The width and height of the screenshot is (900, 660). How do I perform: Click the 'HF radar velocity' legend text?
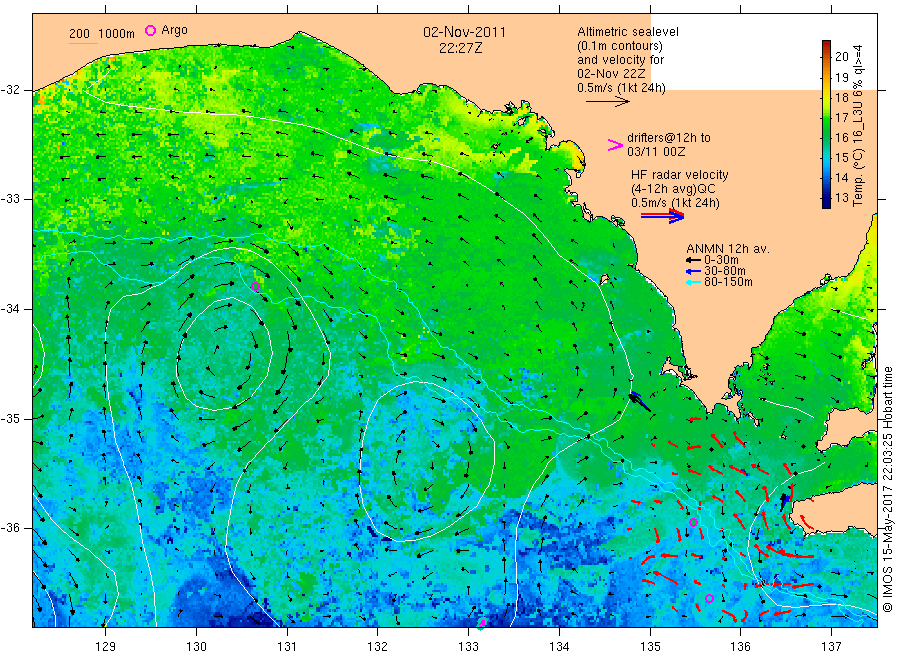[680, 174]
